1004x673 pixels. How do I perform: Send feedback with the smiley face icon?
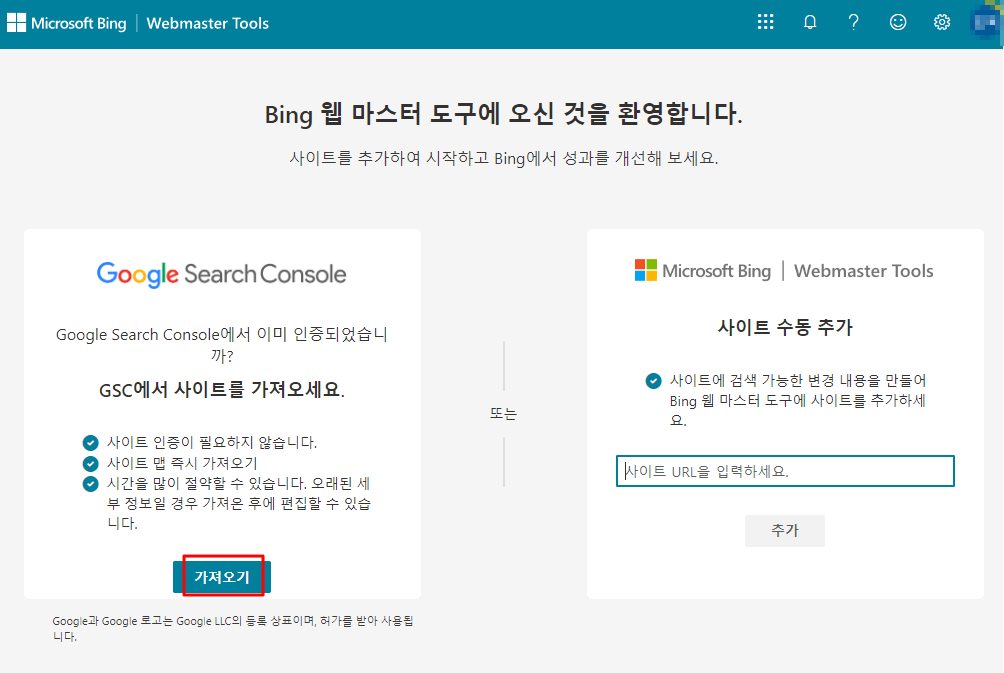point(897,21)
